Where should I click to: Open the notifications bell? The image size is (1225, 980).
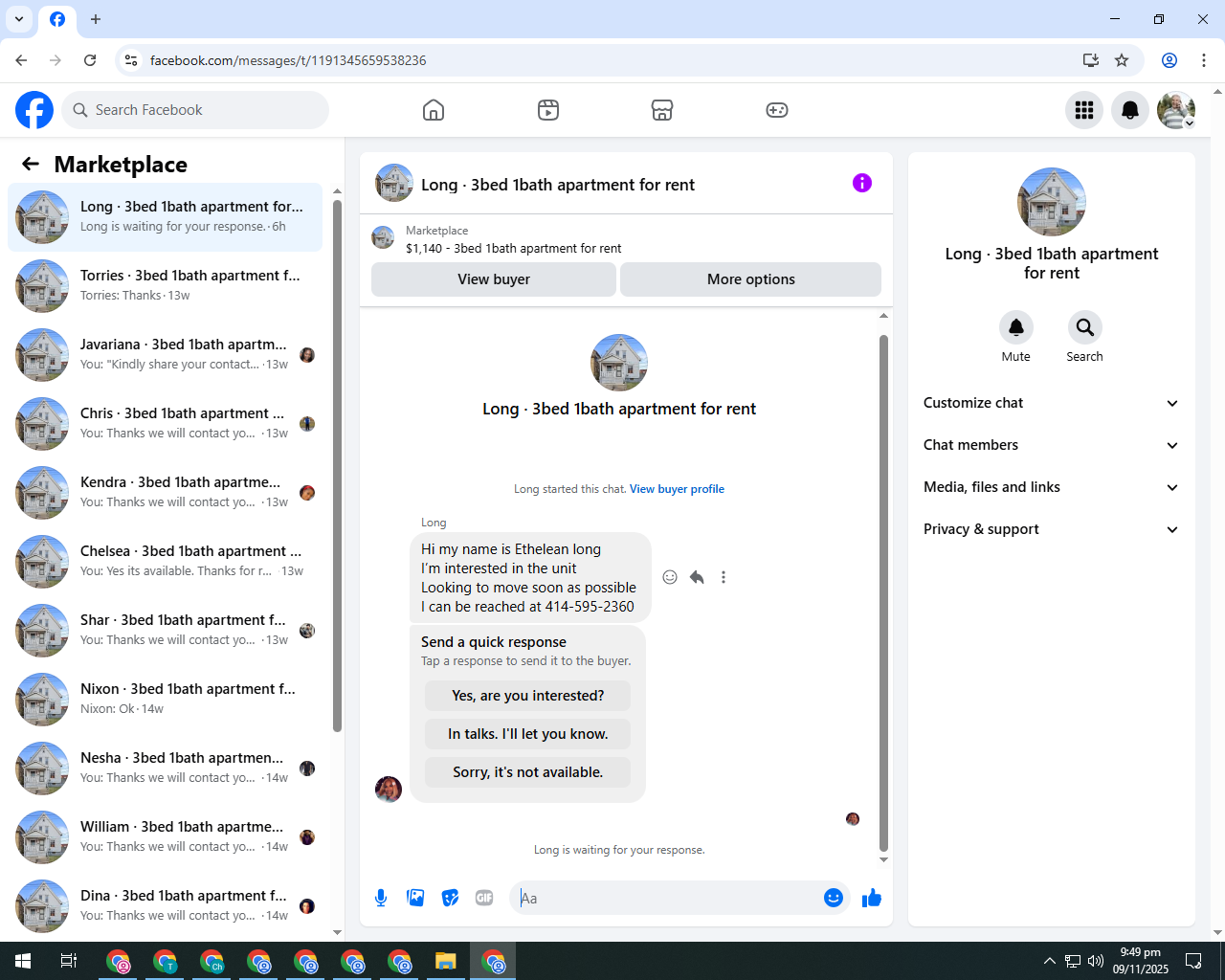tap(1130, 110)
